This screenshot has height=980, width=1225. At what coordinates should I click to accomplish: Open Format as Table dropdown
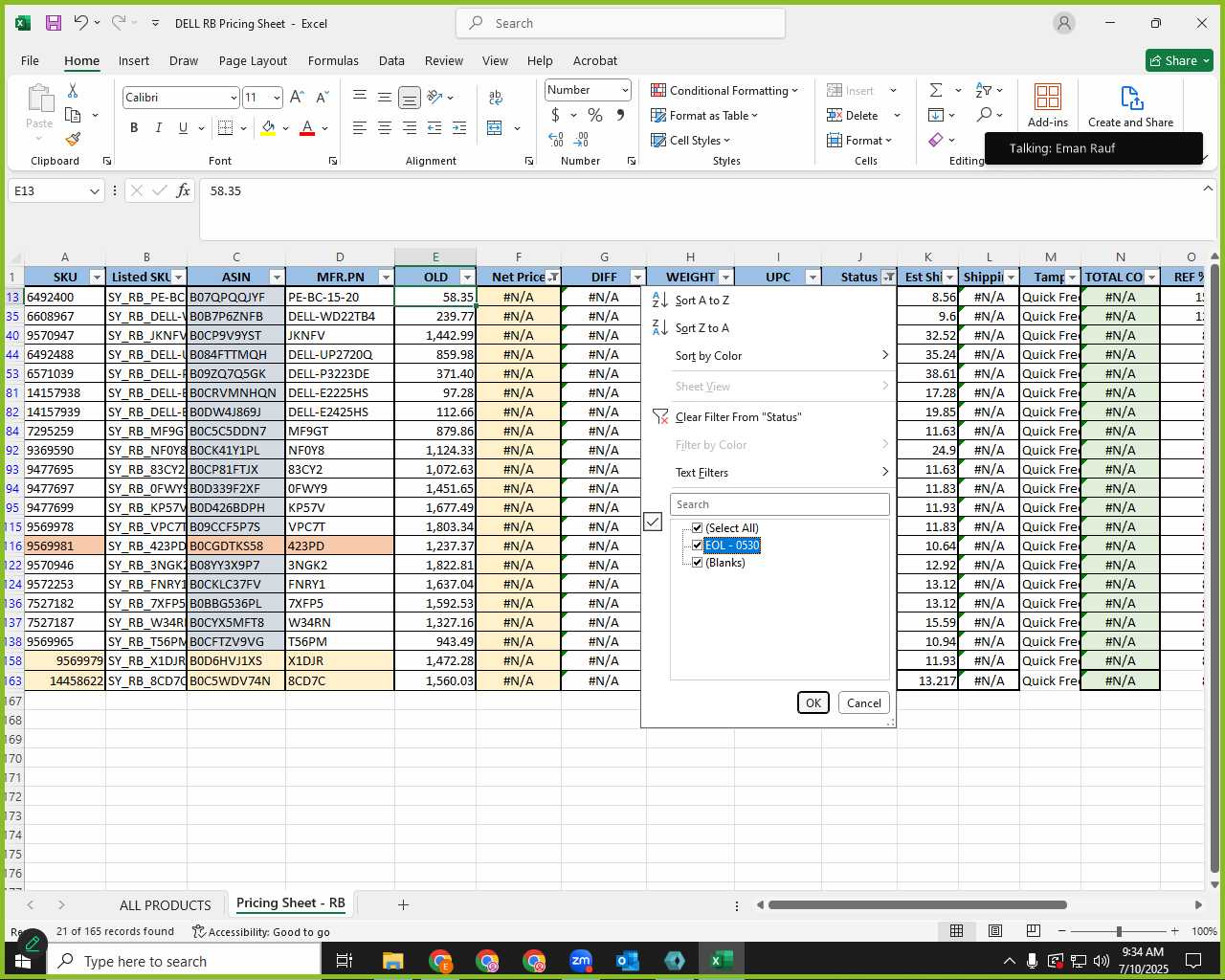click(x=704, y=115)
